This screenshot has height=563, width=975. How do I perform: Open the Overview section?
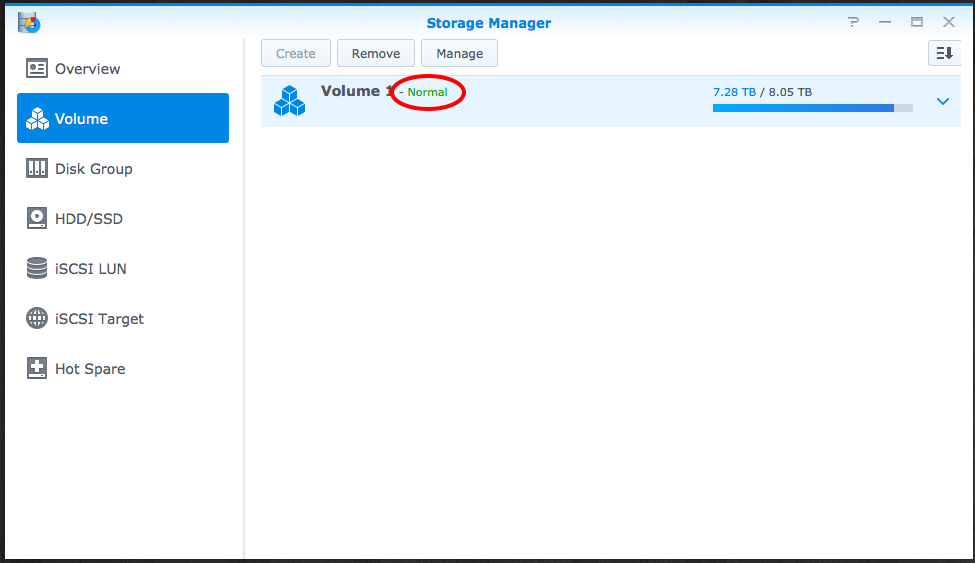[x=122, y=68]
